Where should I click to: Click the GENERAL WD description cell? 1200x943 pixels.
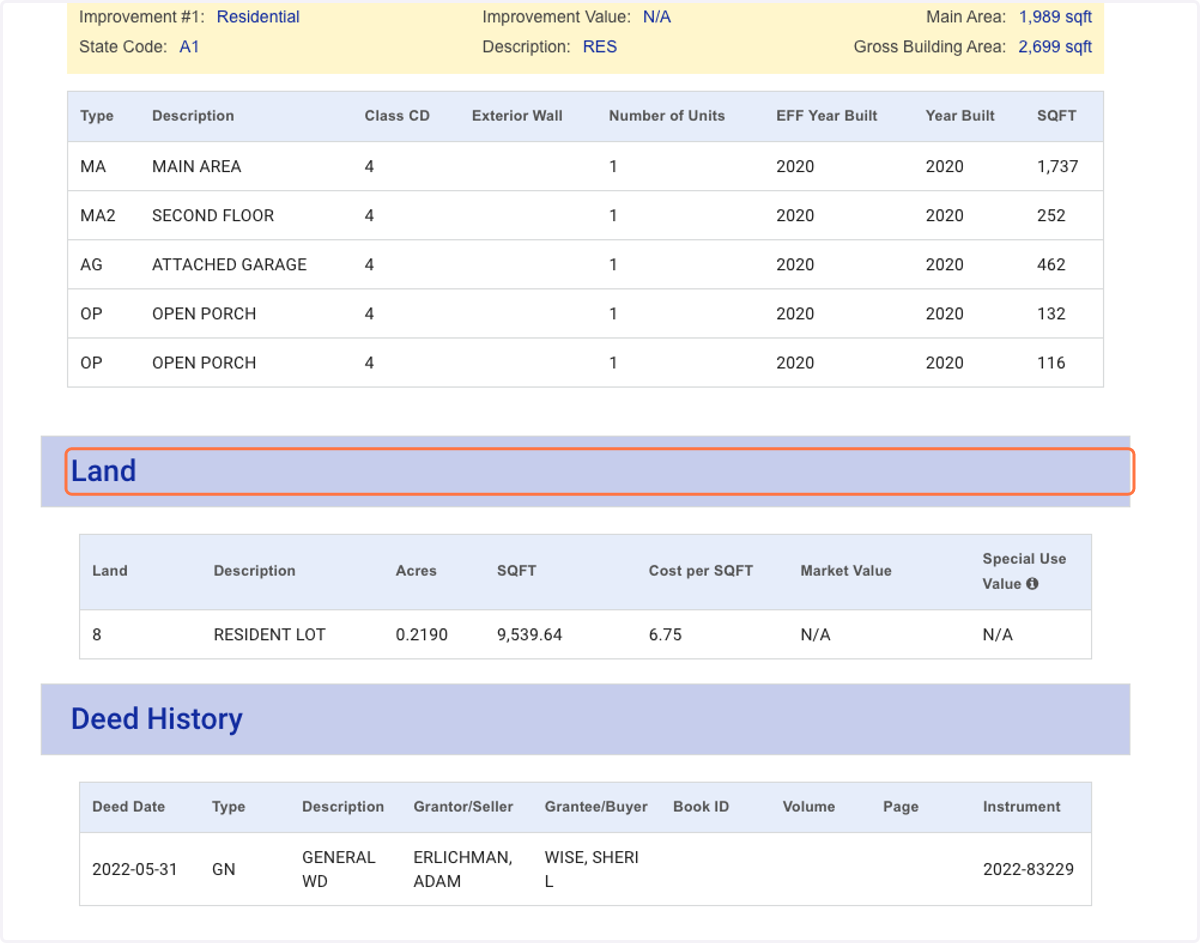[339, 870]
